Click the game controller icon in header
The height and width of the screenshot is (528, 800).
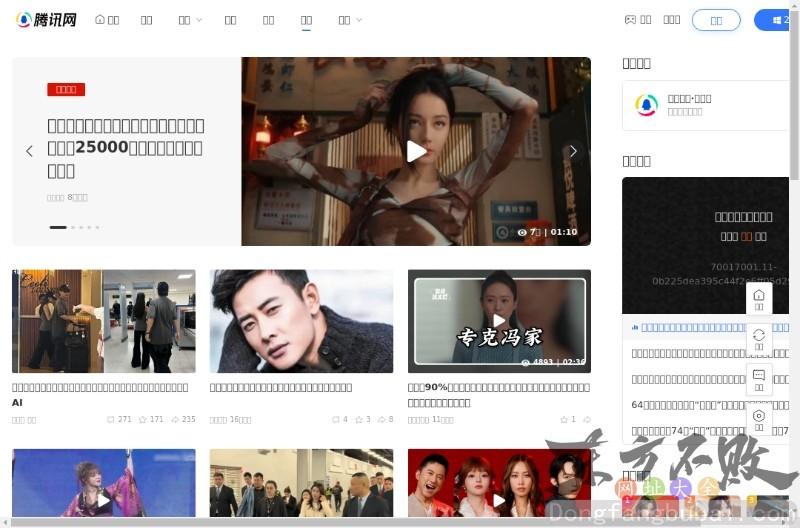(x=630, y=20)
